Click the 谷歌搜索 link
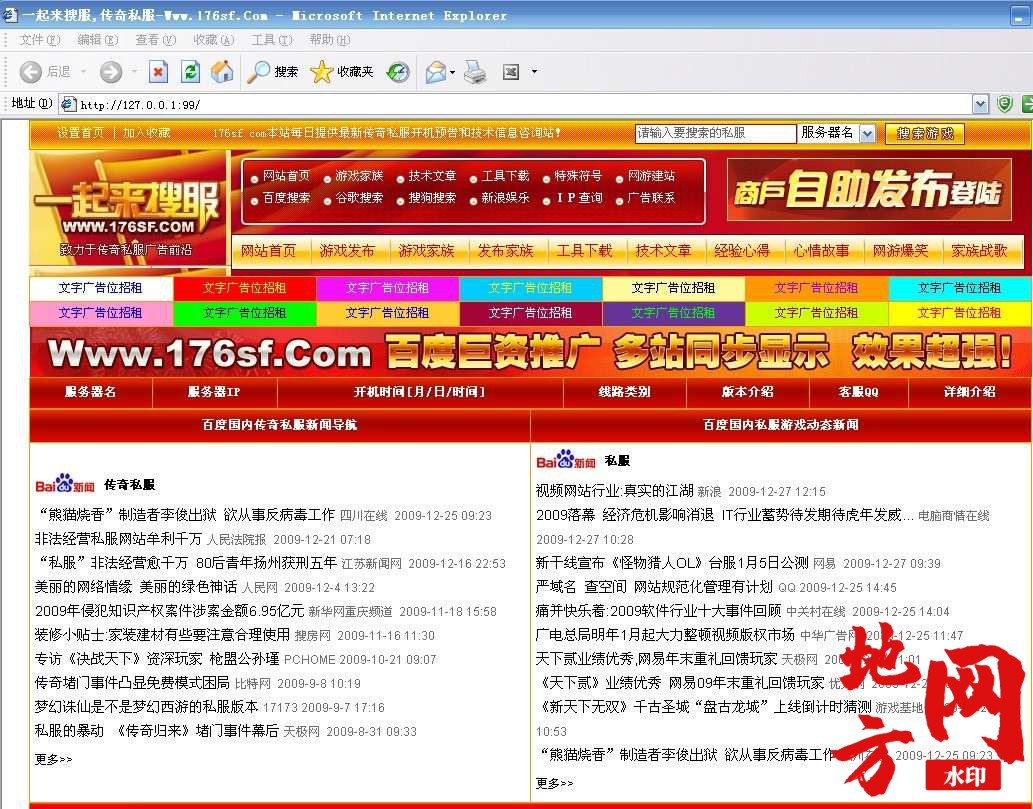1033x809 pixels. 358,198
